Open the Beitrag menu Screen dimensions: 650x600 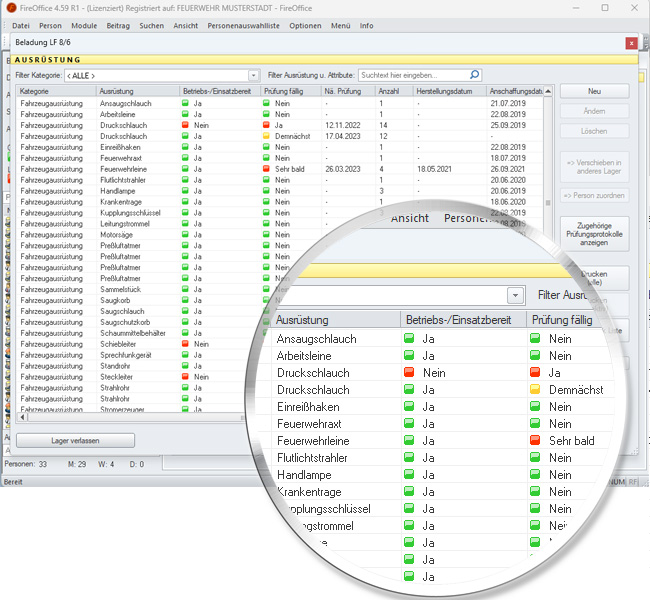[x=118, y=25]
